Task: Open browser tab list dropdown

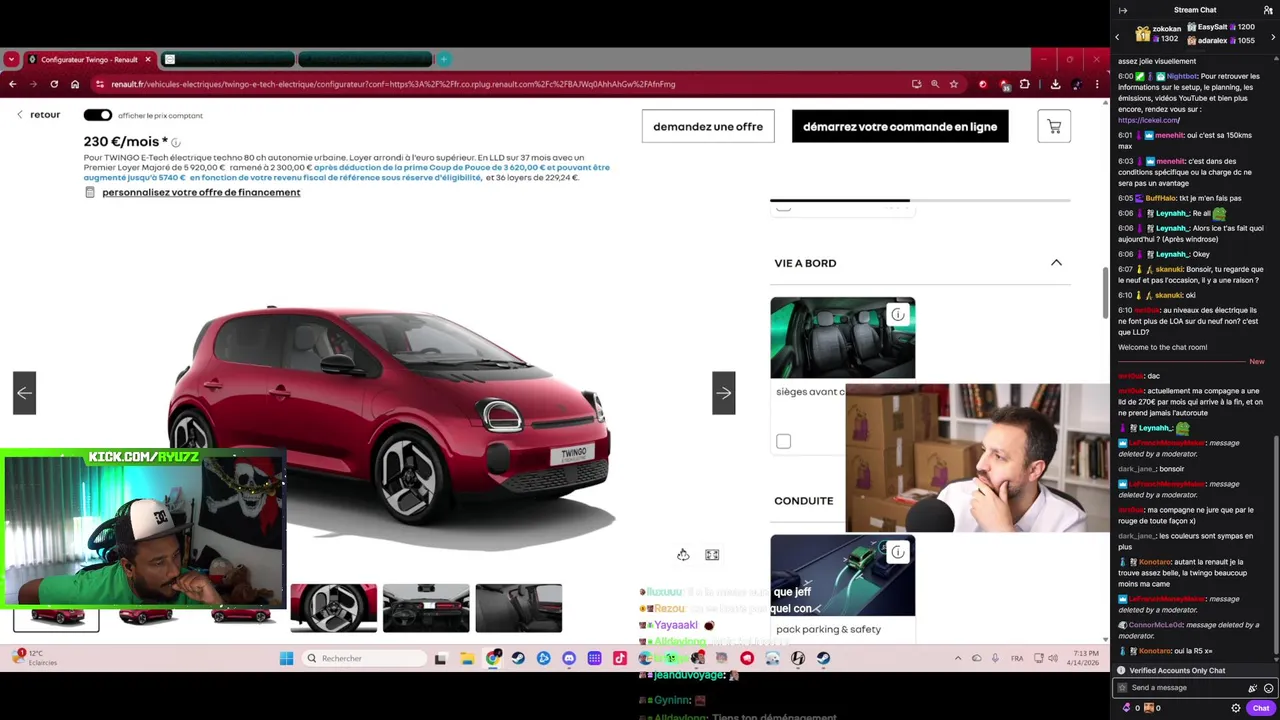Action: coord(11,59)
